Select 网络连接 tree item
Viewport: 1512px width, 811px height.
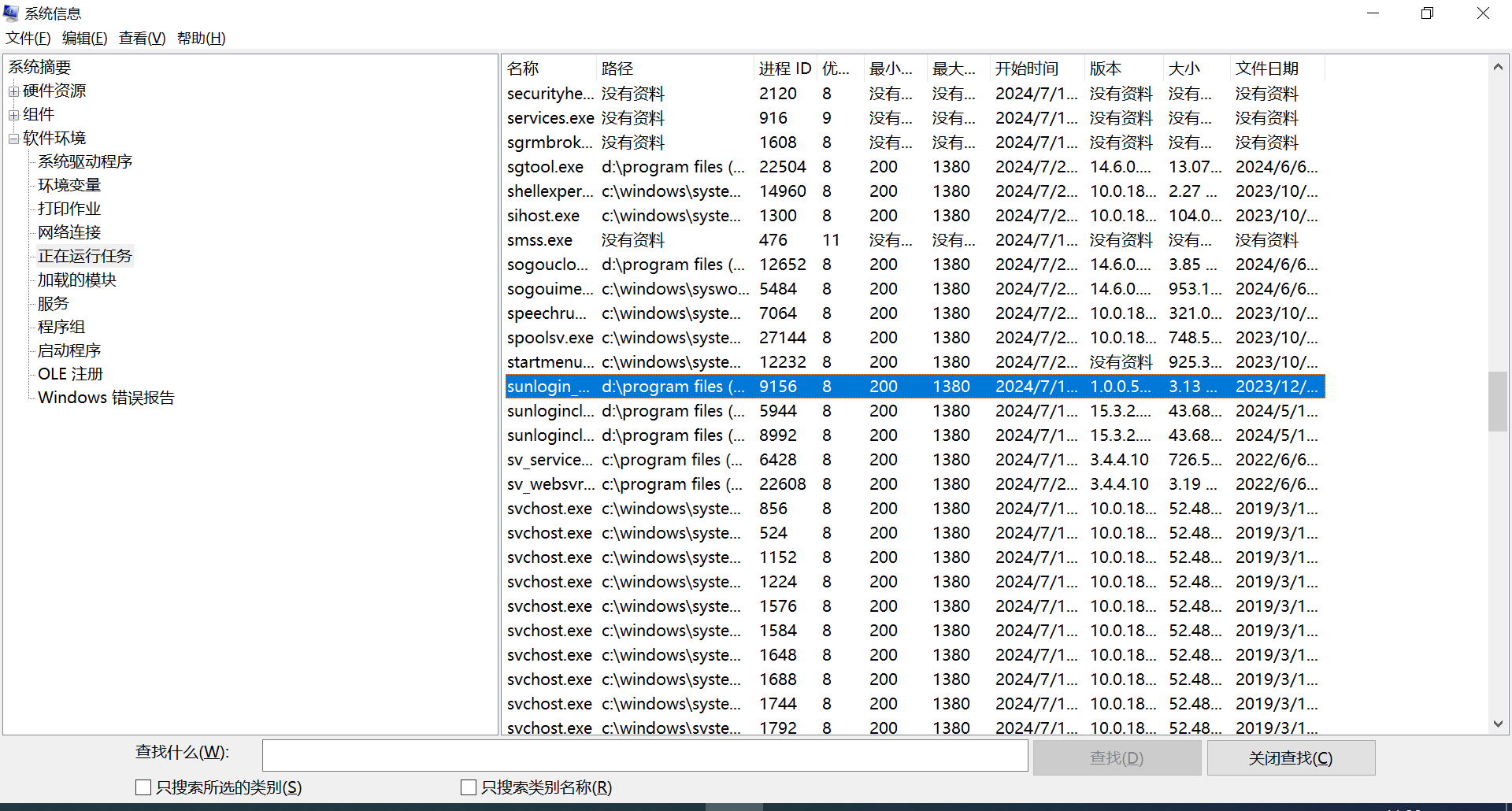[69, 232]
